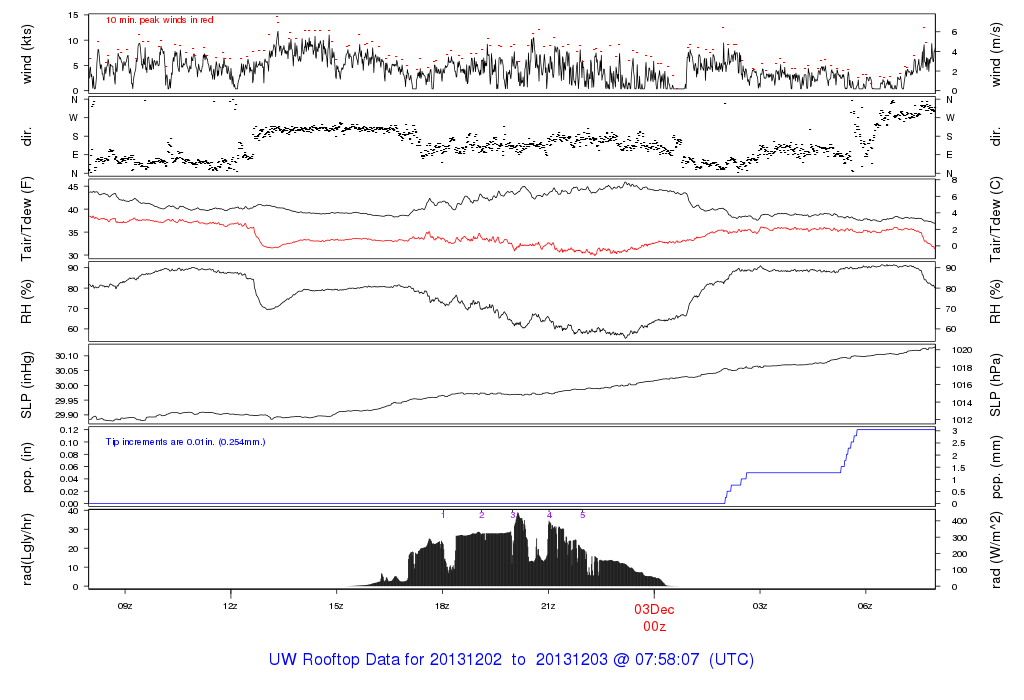Viewport: 1024px width, 700px height.
Task: Select the '35' Tair Fahrenheit tick value
Action: [x=73, y=233]
